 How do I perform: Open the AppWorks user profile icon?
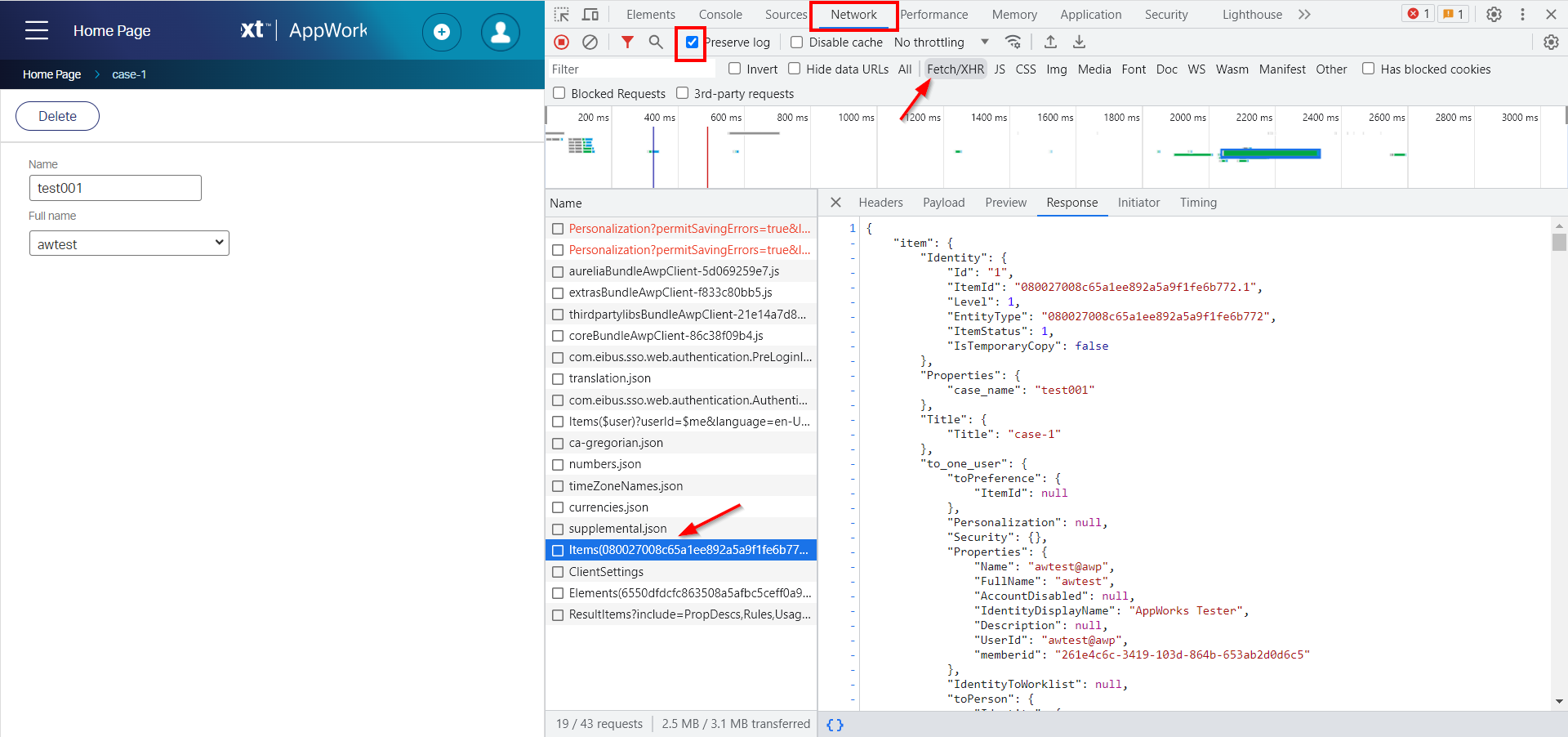tap(500, 32)
